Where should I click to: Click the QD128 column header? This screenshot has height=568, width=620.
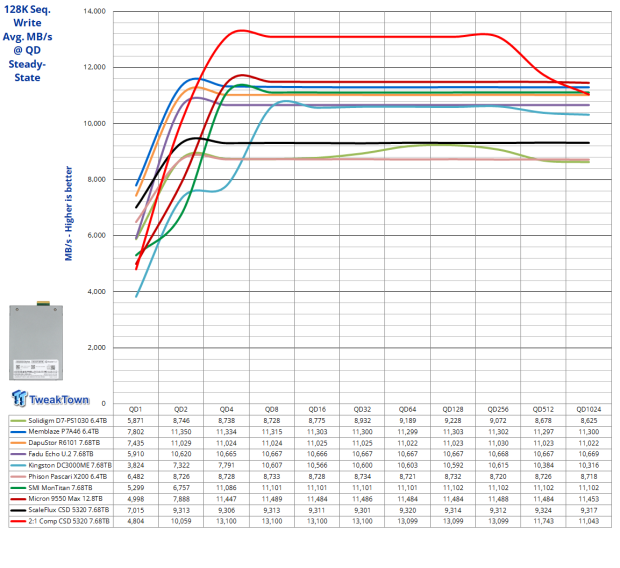click(453, 409)
